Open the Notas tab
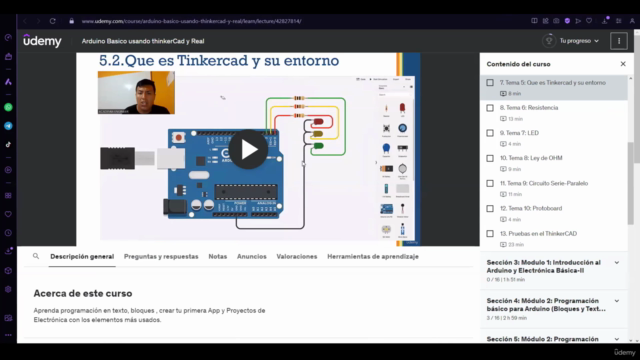 [218, 256]
